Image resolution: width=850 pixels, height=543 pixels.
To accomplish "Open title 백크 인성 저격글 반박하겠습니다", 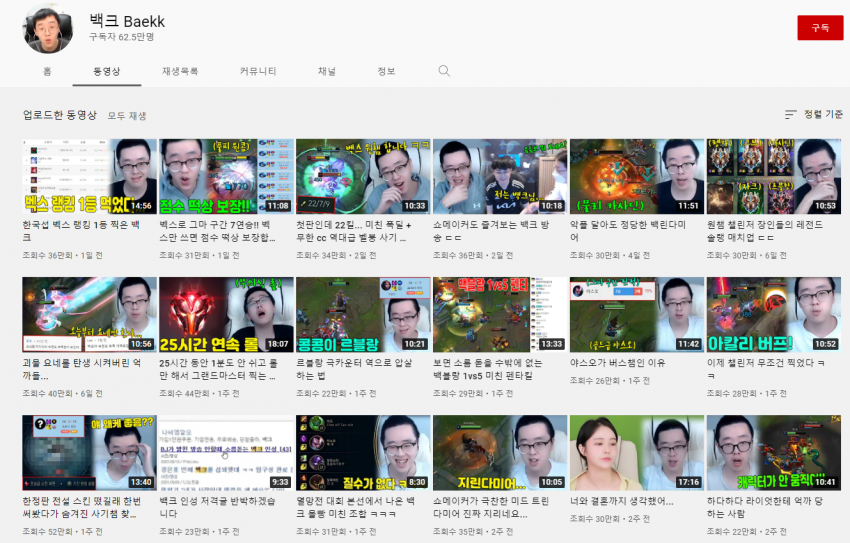I will tap(217, 507).
